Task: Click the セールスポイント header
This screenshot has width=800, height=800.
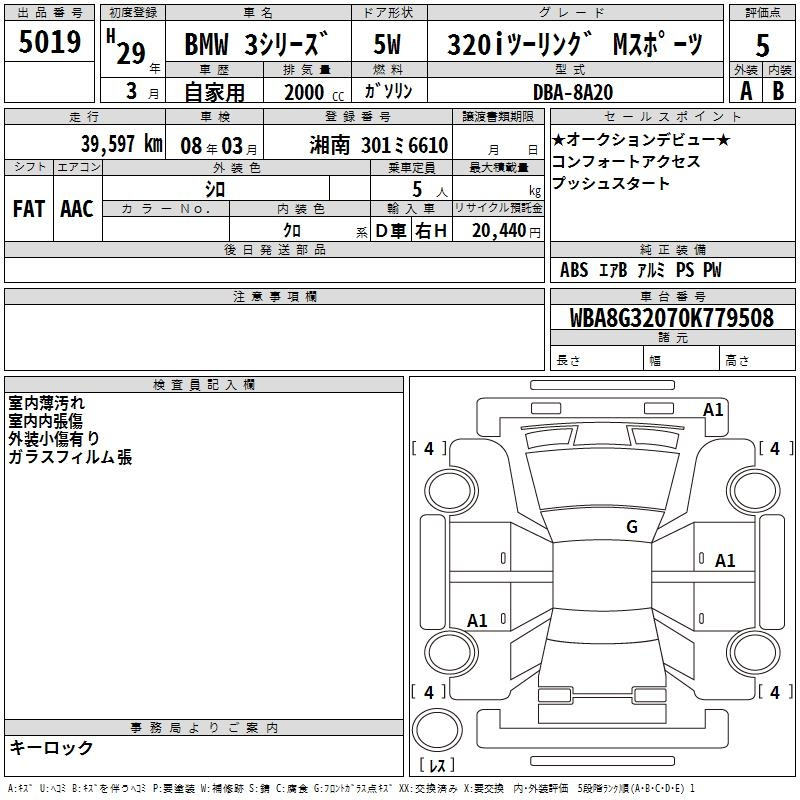Action: coord(672,117)
